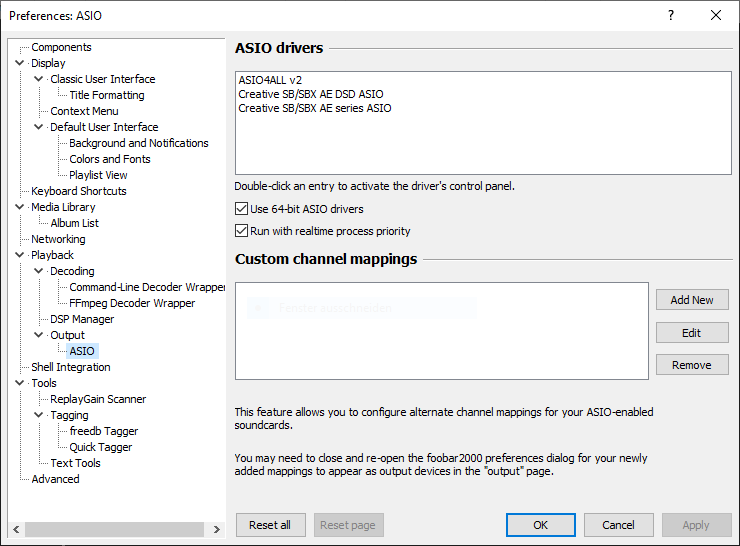The image size is (740, 546).
Task: Close the Preferences ASIO dialog
Action: [716, 15]
